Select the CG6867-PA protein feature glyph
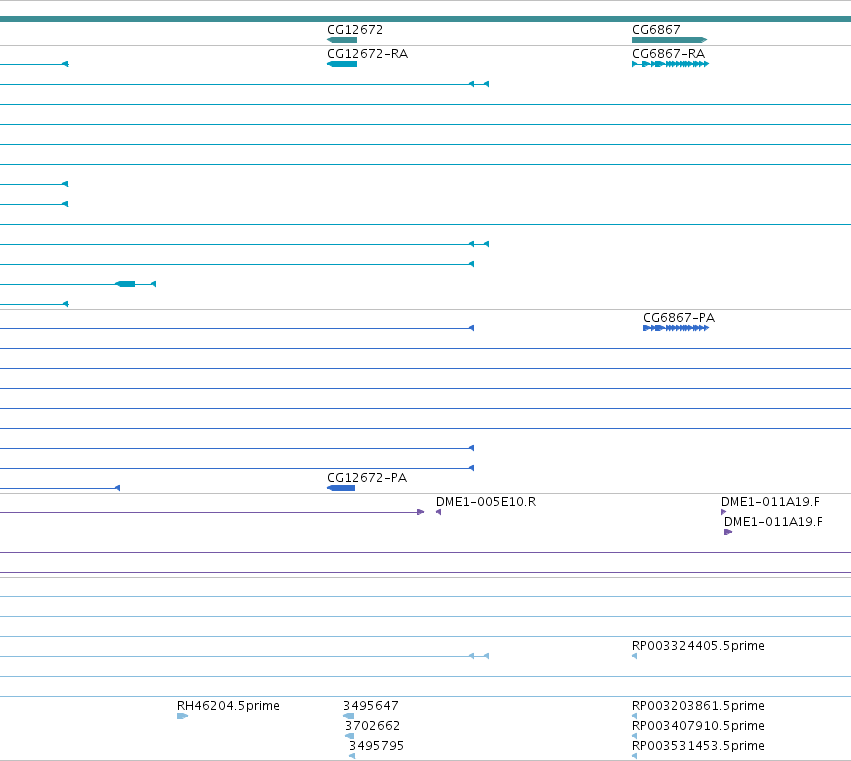 tap(676, 328)
